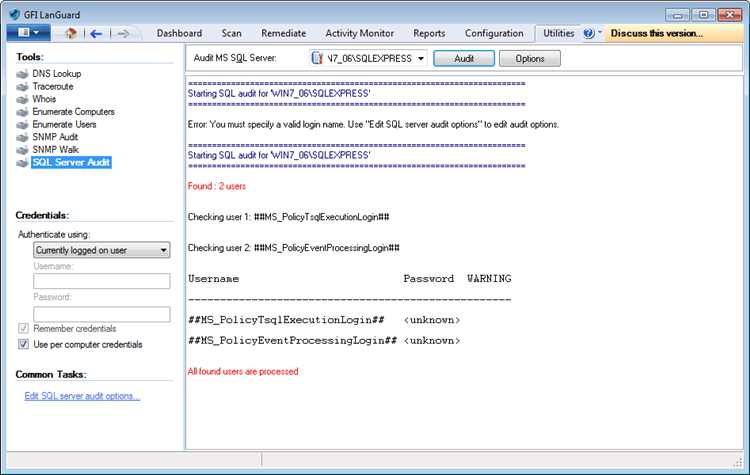Viewport: 750px width, 475px height.
Task: Click the Audit button
Action: (x=464, y=58)
